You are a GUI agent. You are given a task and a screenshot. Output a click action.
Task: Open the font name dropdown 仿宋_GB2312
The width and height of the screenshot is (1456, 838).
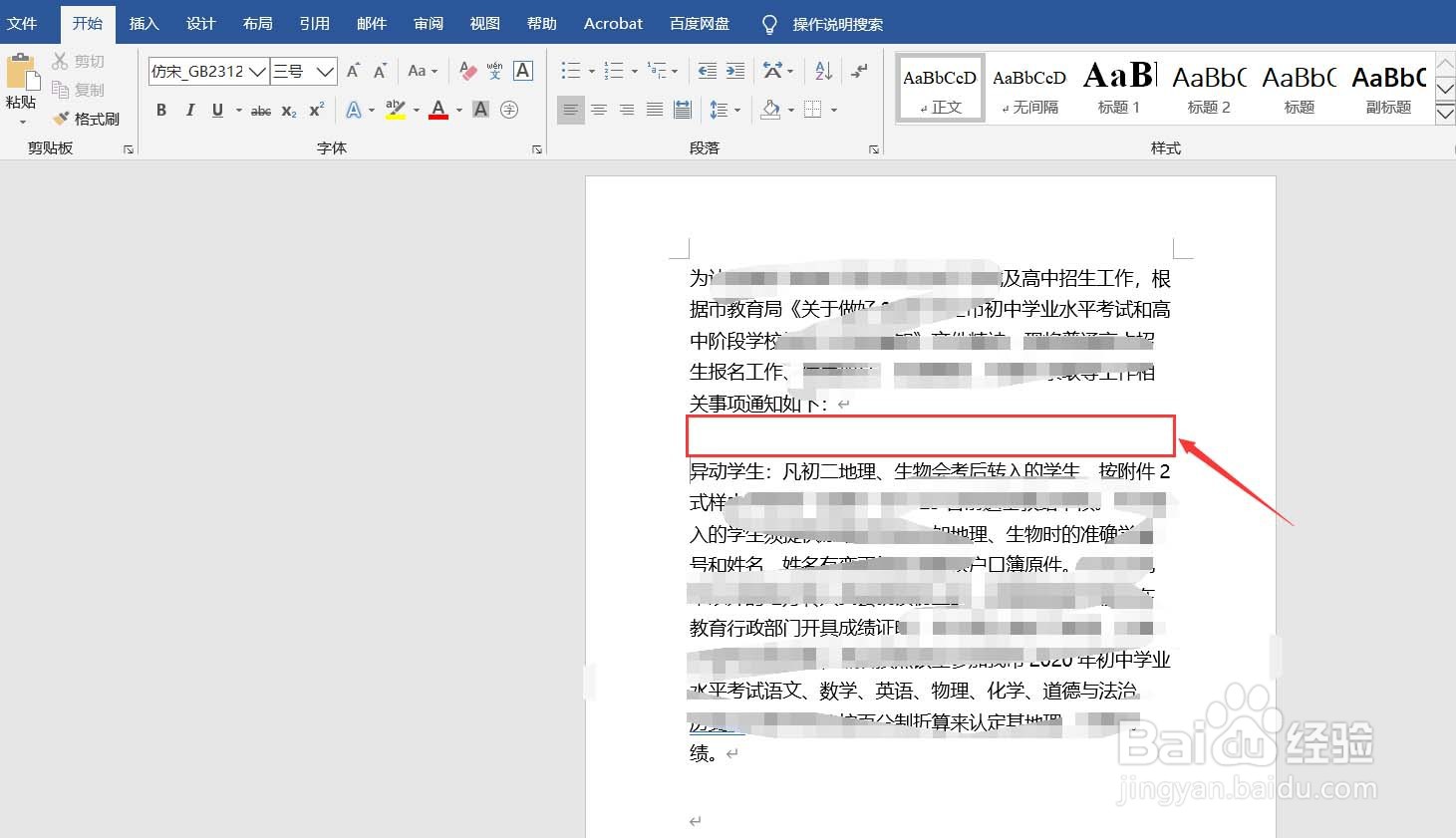click(258, 72)
